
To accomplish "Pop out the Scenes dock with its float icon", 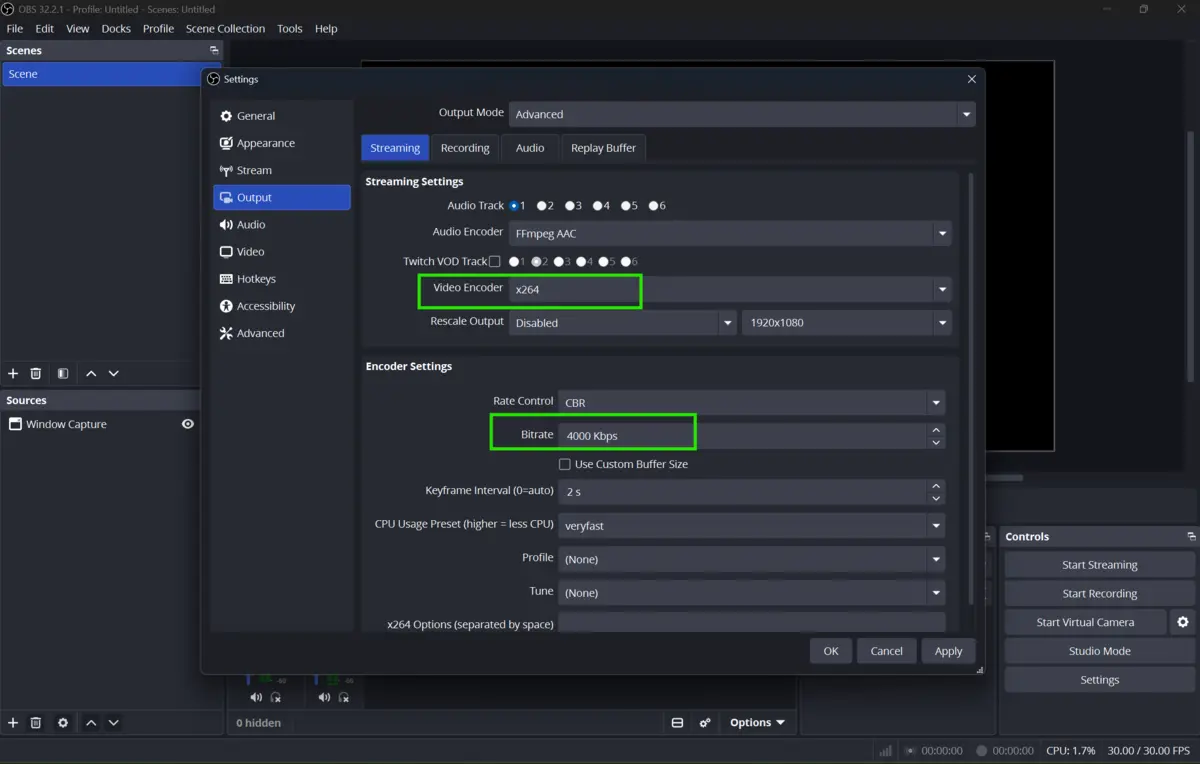I will (214, 50).
